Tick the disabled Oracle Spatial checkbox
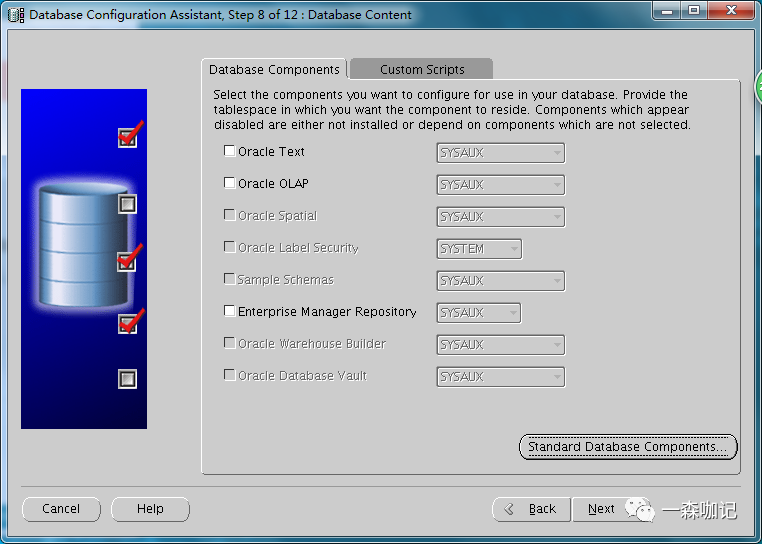The height and width of the screenshot is (544, 762). click(x=229, y=215)
